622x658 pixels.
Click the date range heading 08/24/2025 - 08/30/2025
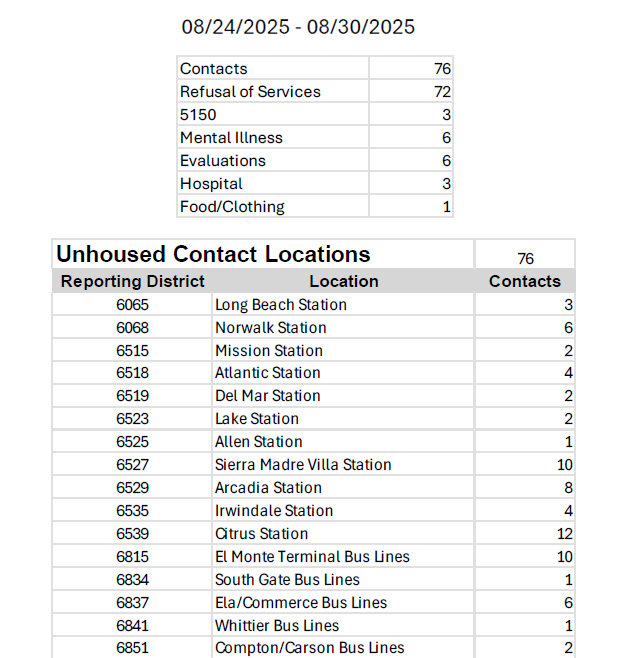point(298,27)
